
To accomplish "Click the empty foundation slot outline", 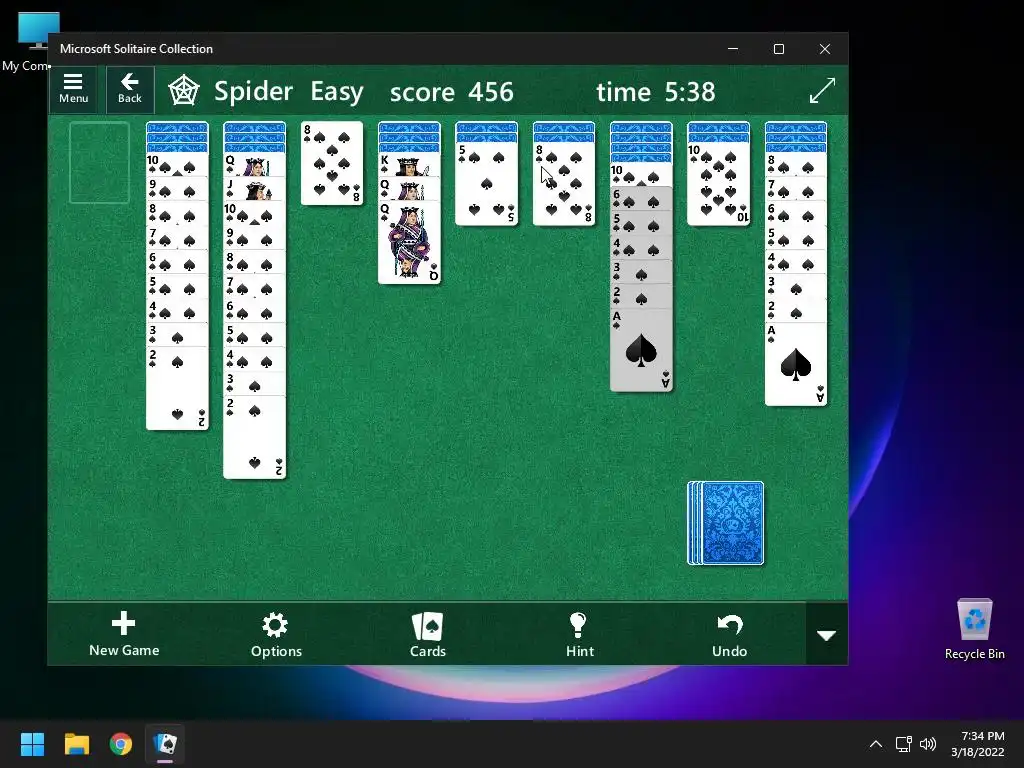I will tap(99, 163).
